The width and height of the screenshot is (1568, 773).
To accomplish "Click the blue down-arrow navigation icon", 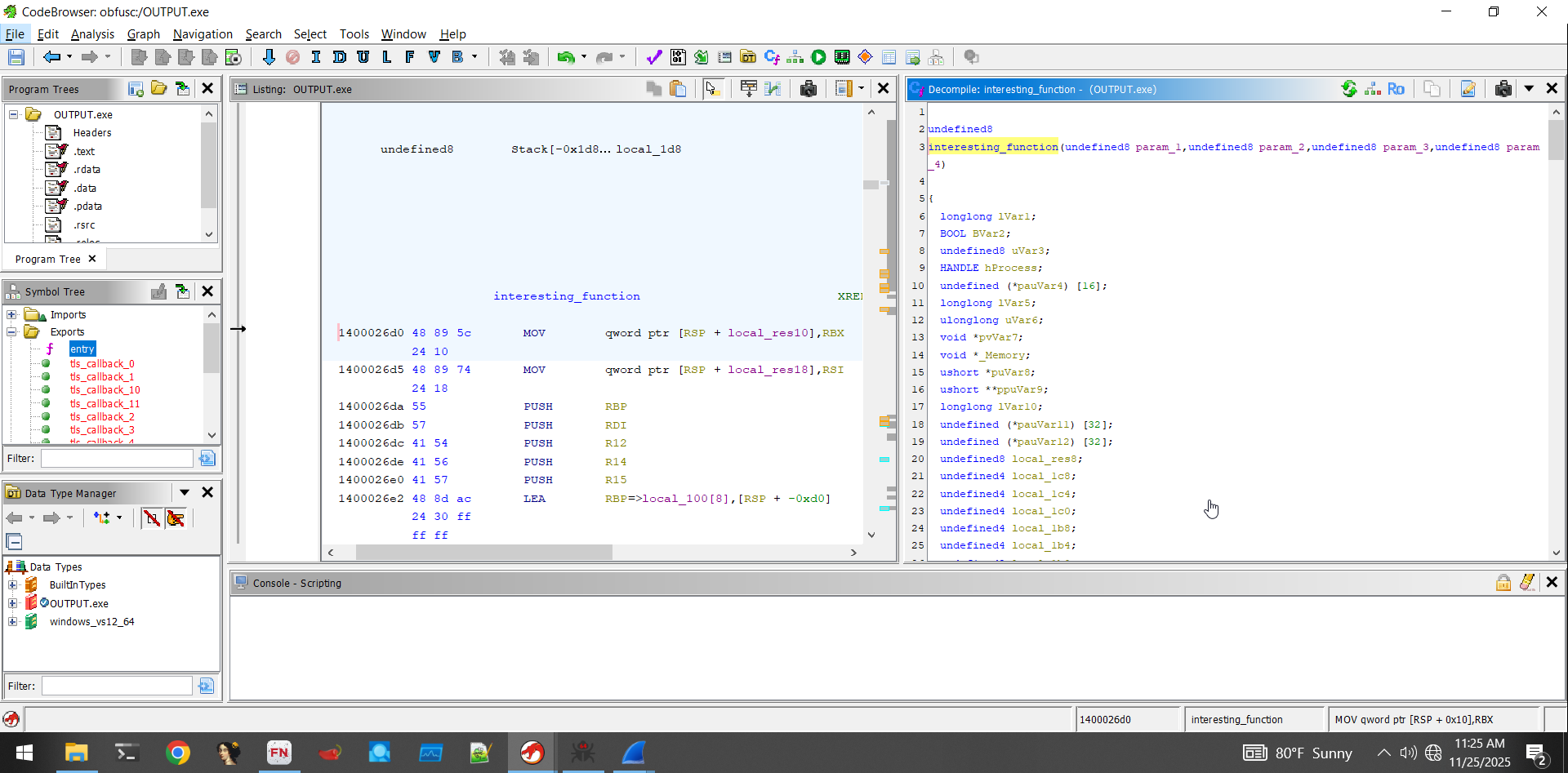I will click(x=269, y=57).
